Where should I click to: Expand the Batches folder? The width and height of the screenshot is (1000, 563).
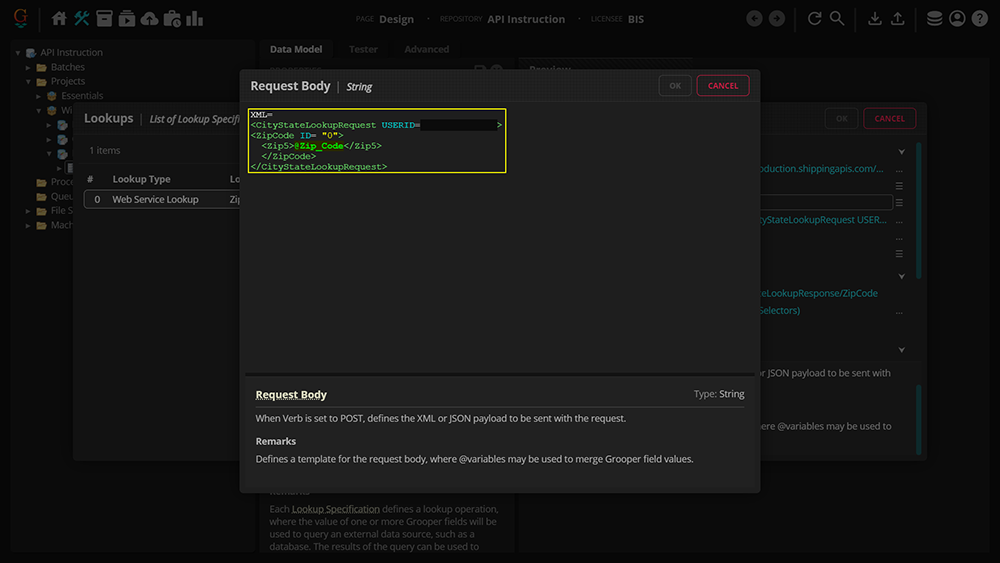pyautogui.click(x=29, y=67)
